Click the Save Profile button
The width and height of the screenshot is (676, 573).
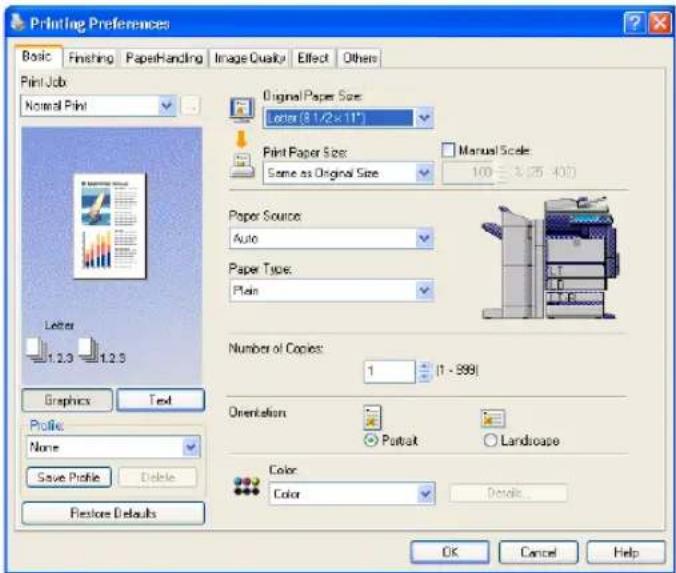pos(69,477)
